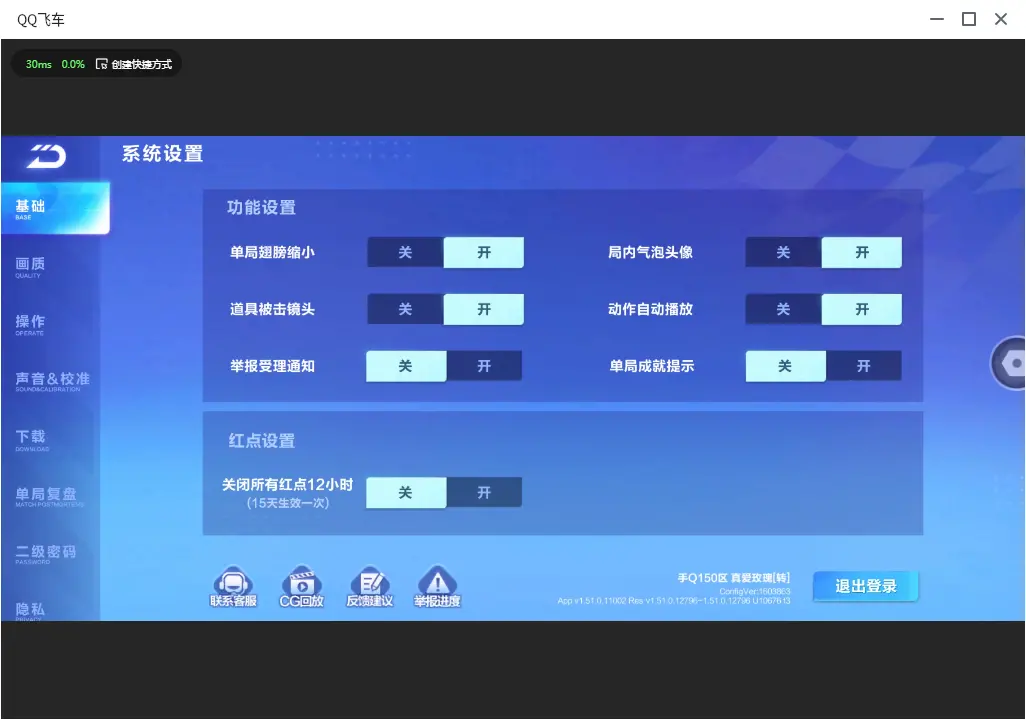This screenshot has height=720, width=1026.
Task: Open CG回放 replay icon
Action: 302,586
